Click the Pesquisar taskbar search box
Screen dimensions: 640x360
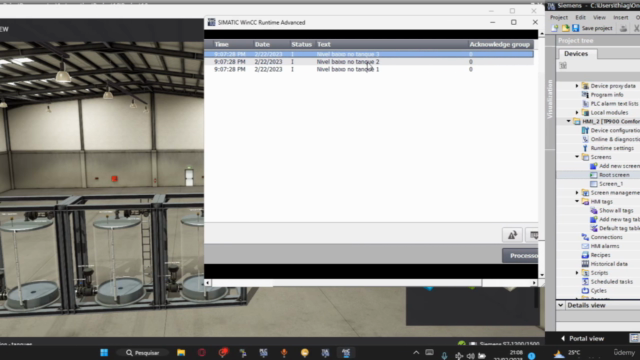142,353
